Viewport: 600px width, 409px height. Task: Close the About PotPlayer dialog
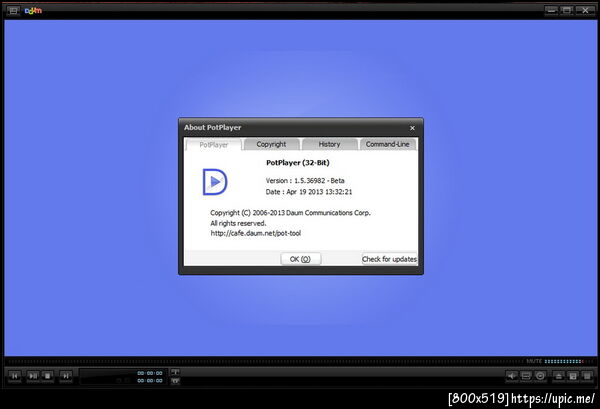coord(412,128)
